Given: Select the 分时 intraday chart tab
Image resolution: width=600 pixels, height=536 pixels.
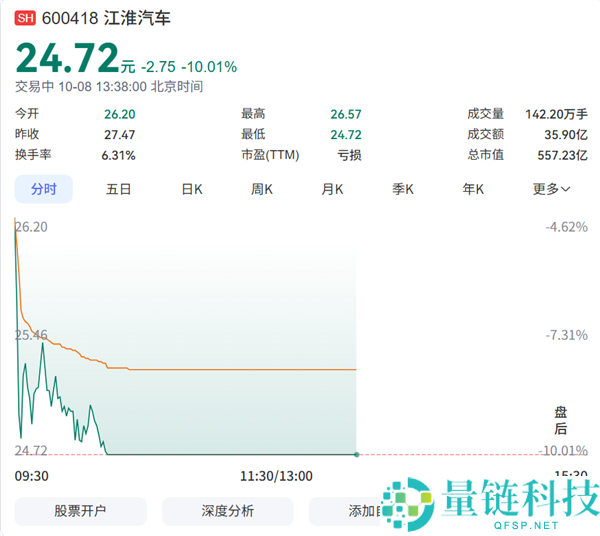Looking at the screenshot, I should click(x=44, y=189).
